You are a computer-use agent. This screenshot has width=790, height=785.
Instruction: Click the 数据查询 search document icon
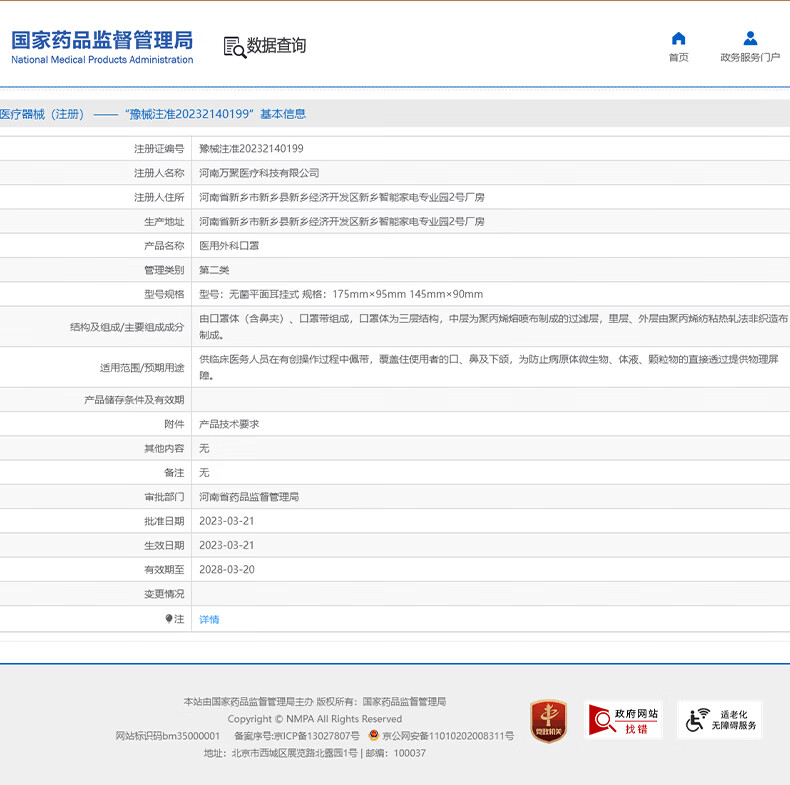pyautogui.click(x=234, y=46)
